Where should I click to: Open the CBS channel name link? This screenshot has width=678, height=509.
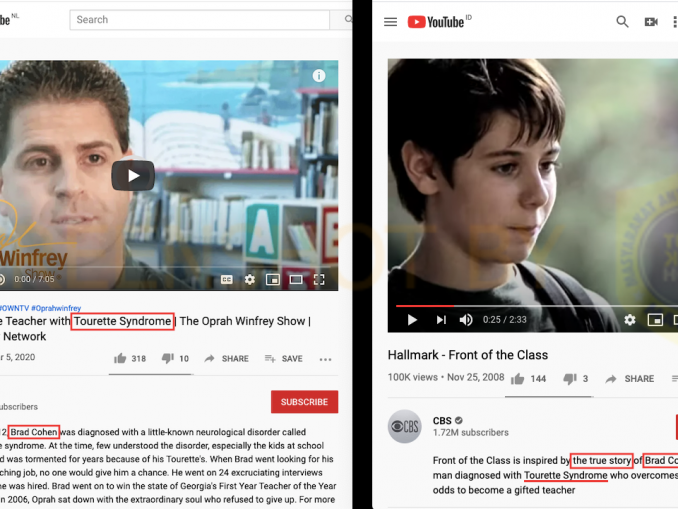pyautogui.click(x=442, y=421)
